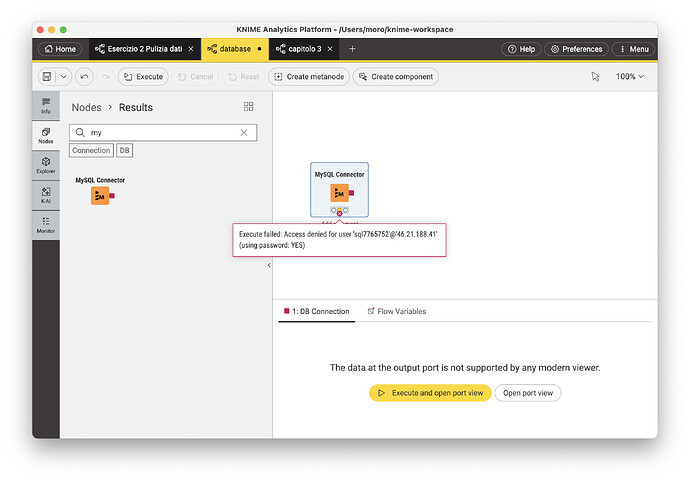Screen dimensions: 690x481
Task: Execute the selected node
Action: (x=143, y=77)
